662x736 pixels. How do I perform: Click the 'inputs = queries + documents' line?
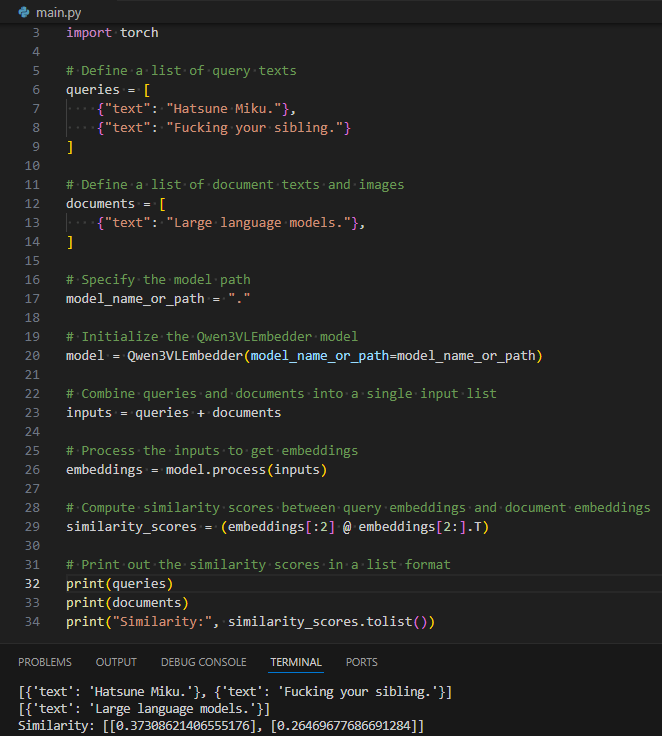click(174, 412)
